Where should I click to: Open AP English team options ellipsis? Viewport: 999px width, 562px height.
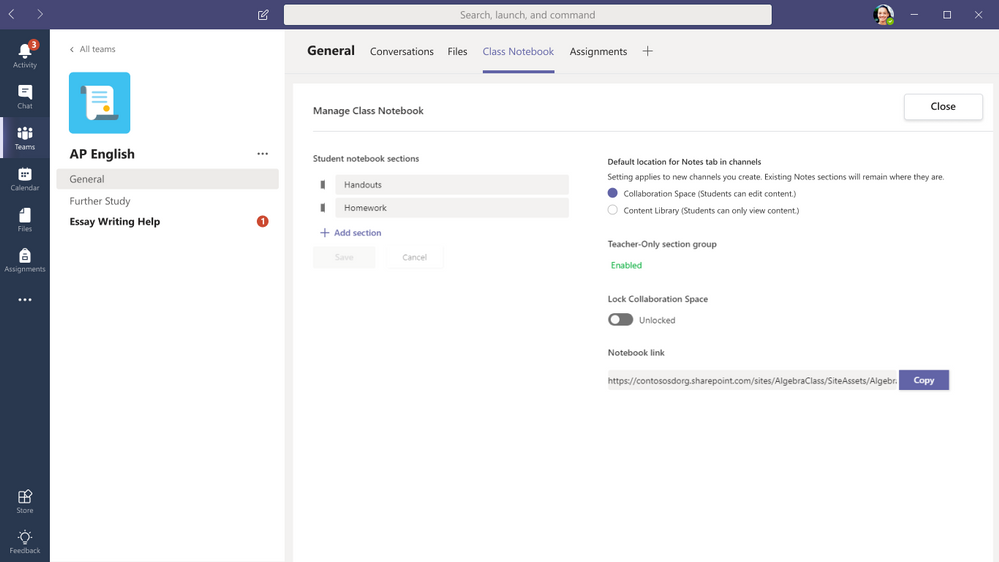[x=262, y=154]
